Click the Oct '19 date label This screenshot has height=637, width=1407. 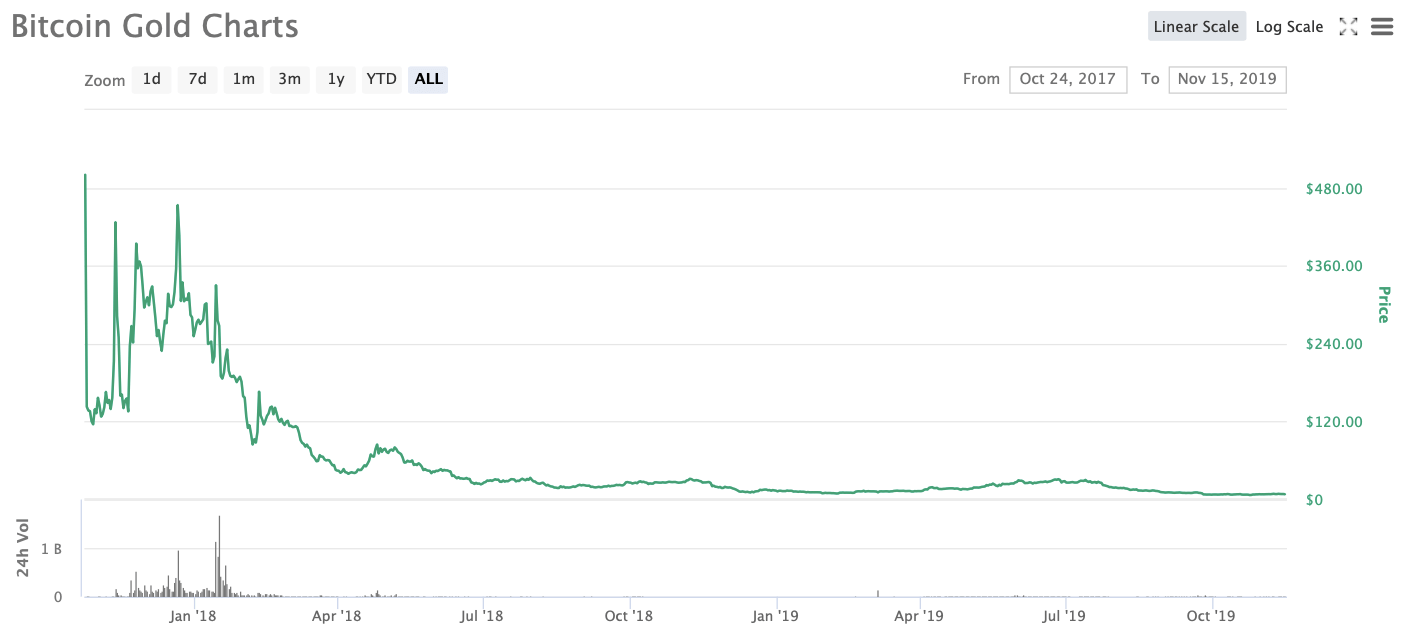(x=1212, y=616)
